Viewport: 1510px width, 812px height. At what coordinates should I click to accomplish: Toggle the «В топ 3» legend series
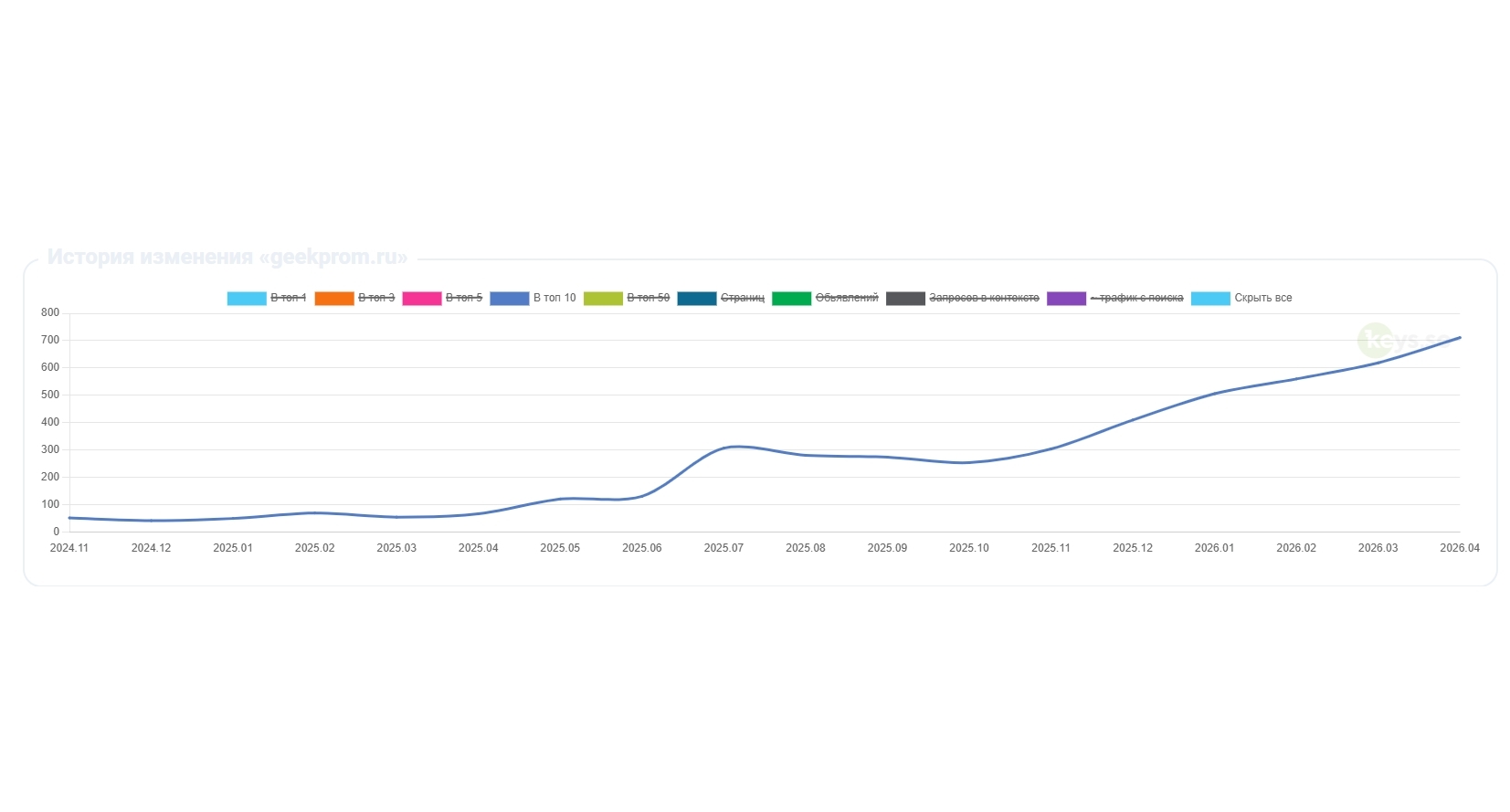pos(354,298)
